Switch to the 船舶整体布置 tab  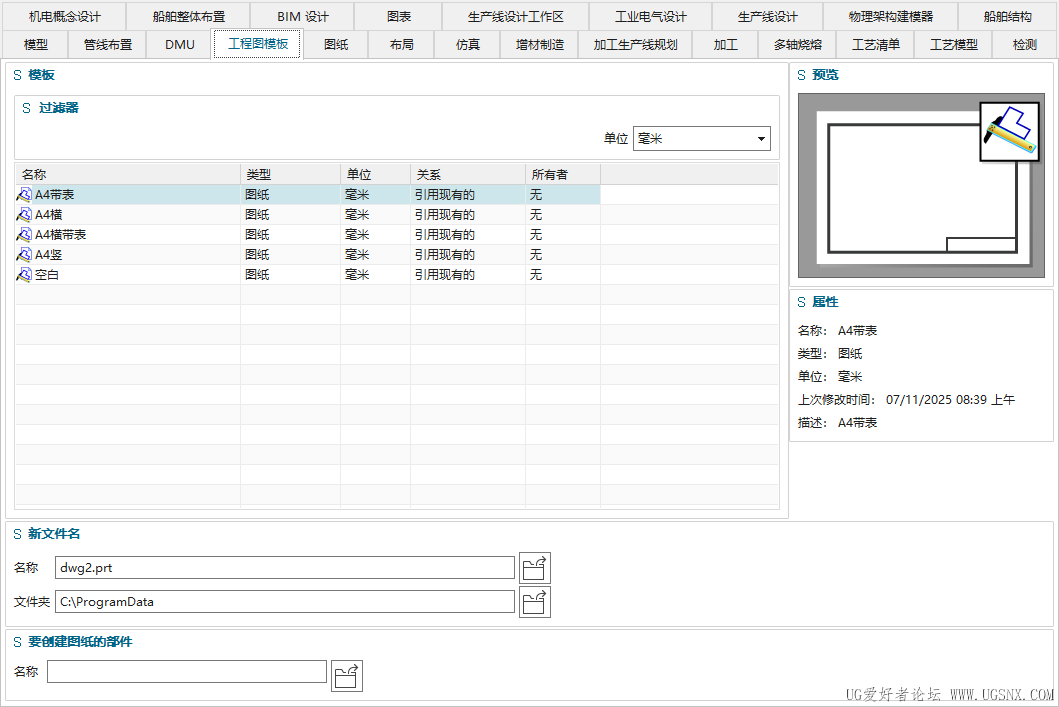pos(188,16)
